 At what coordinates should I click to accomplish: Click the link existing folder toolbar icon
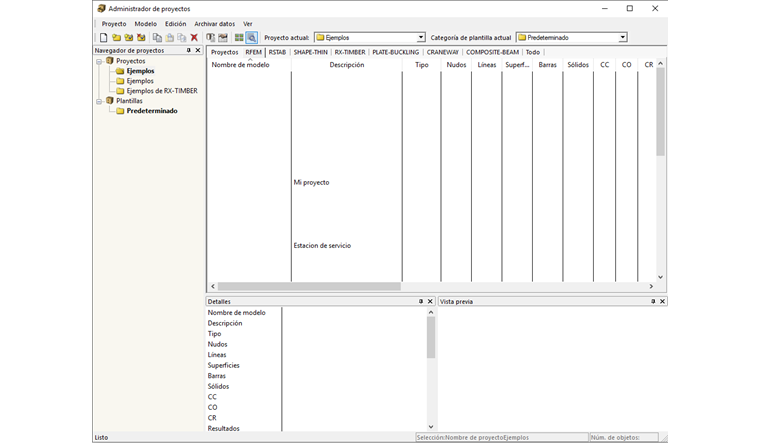[x=128, y=37]
